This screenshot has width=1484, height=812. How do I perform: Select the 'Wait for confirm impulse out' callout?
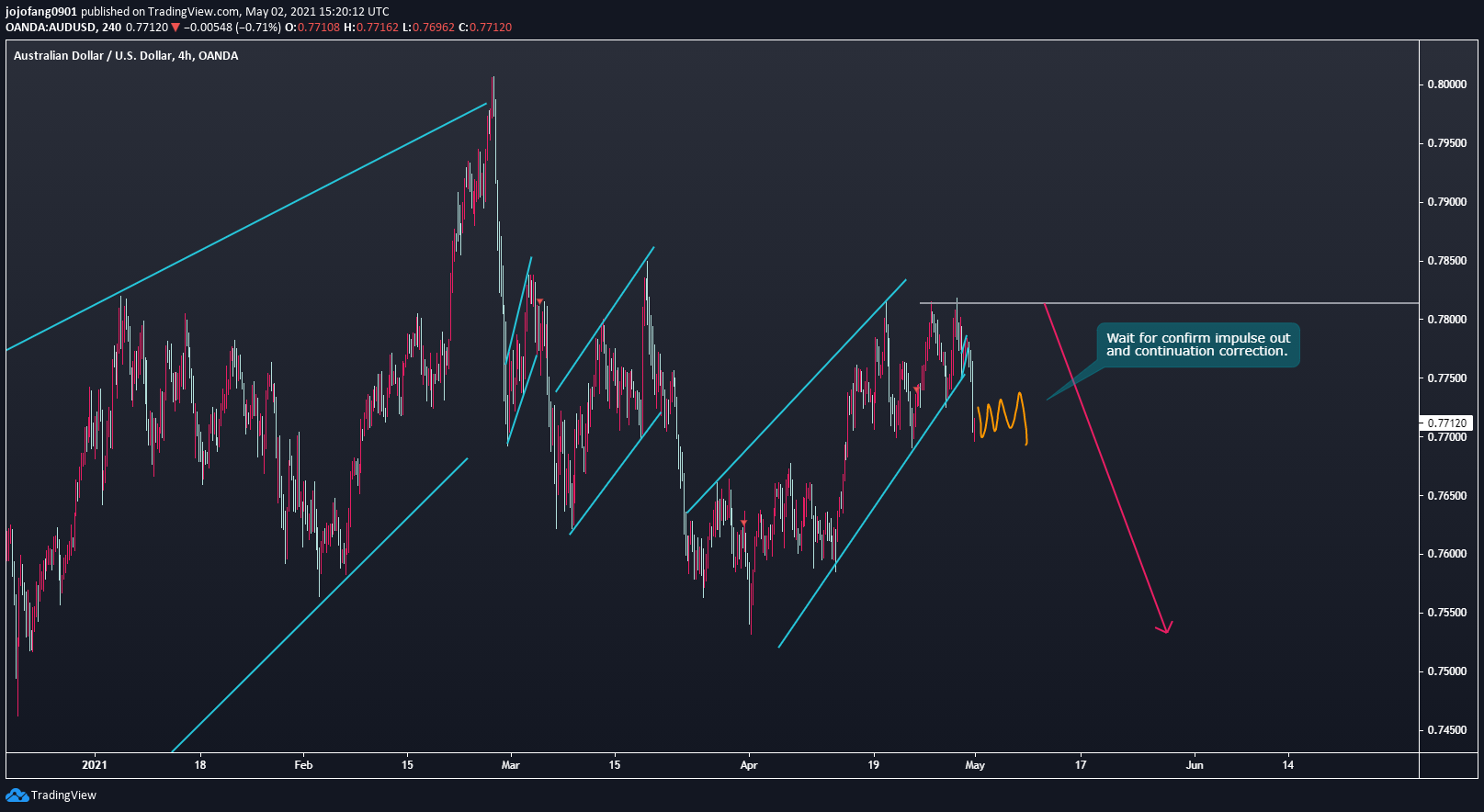[1198, 344]
